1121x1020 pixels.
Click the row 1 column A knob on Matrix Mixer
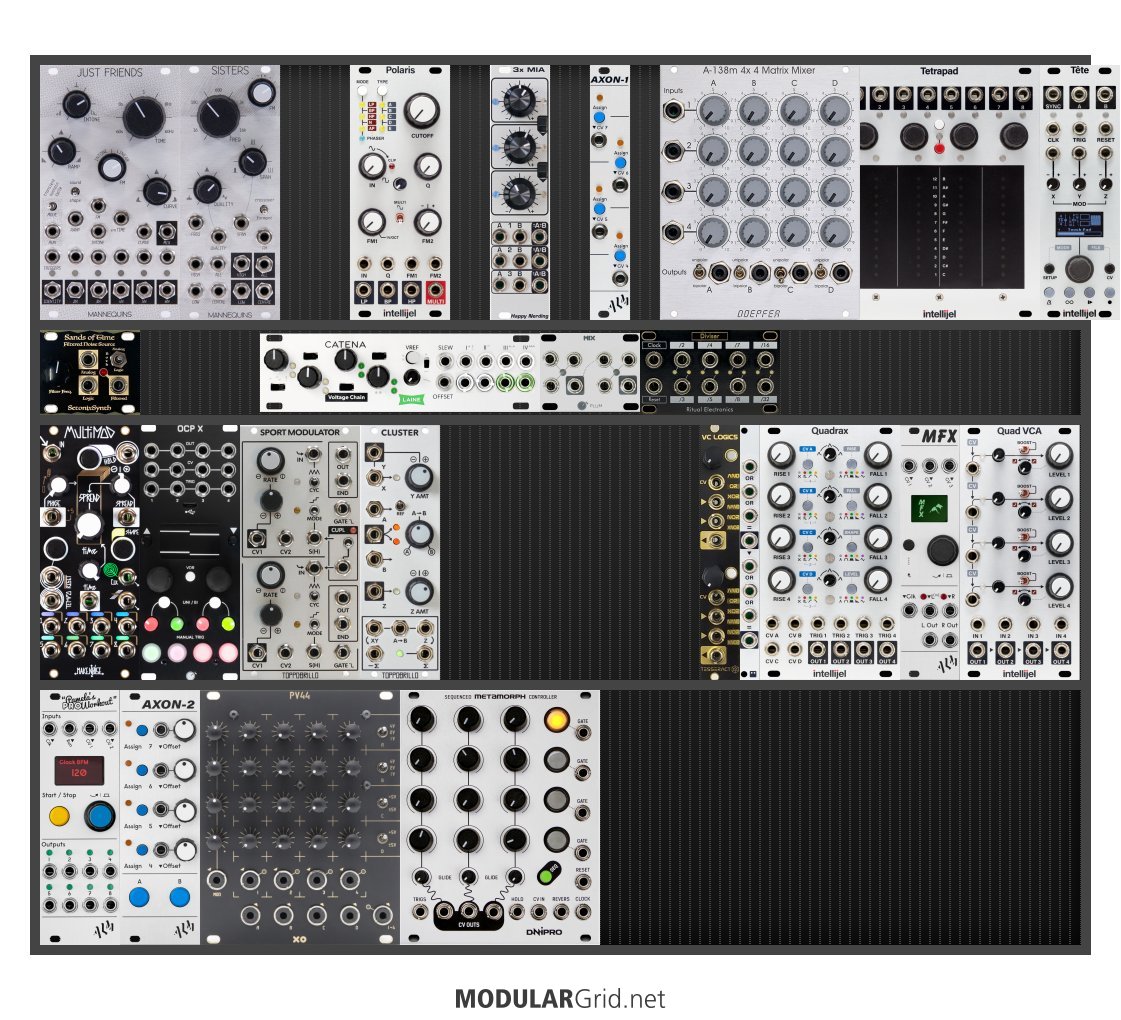[713, 110]
